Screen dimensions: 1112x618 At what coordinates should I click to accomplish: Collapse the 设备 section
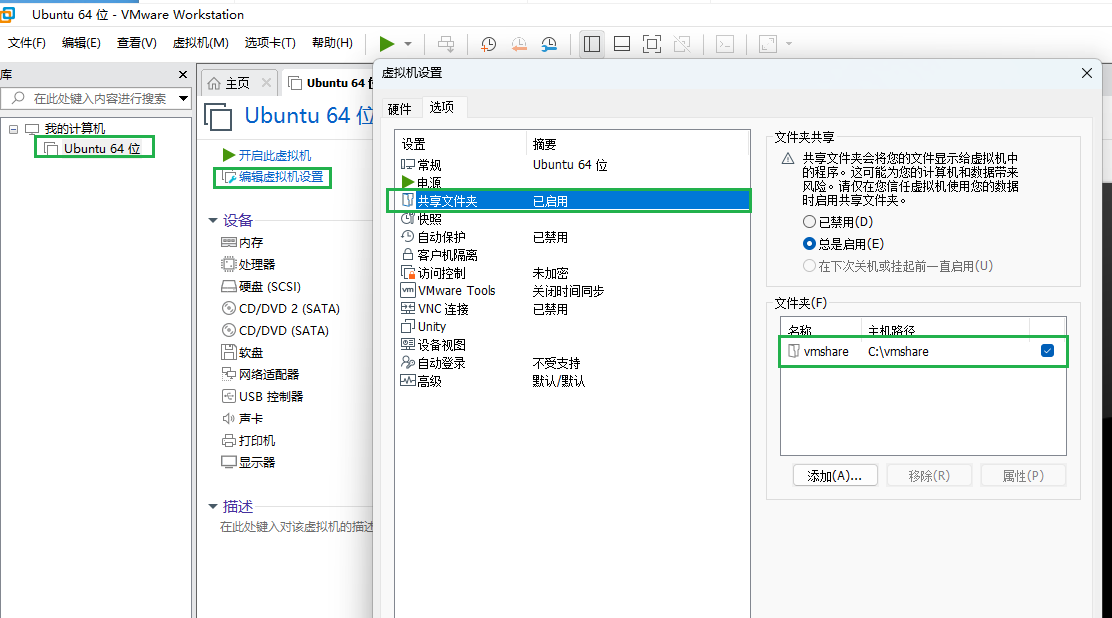tap(213, 221)
